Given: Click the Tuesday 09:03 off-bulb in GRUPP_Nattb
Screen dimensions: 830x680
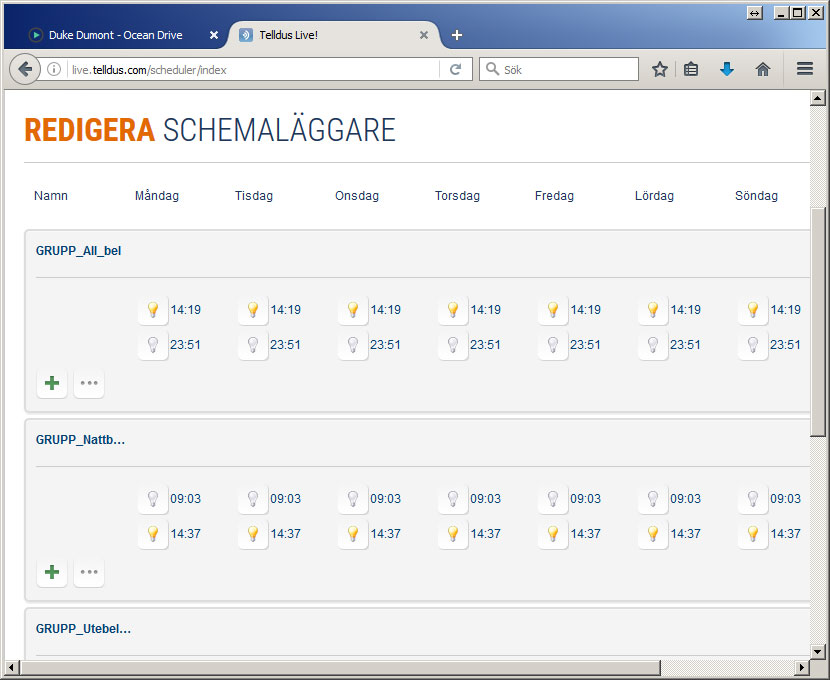Looking at the screenshot, I should pos(253,498).
